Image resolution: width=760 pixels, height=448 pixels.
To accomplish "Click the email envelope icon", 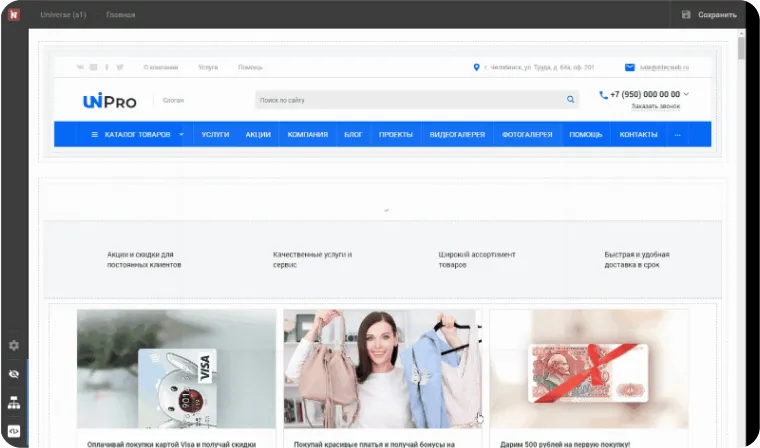I will coord(630,68).
